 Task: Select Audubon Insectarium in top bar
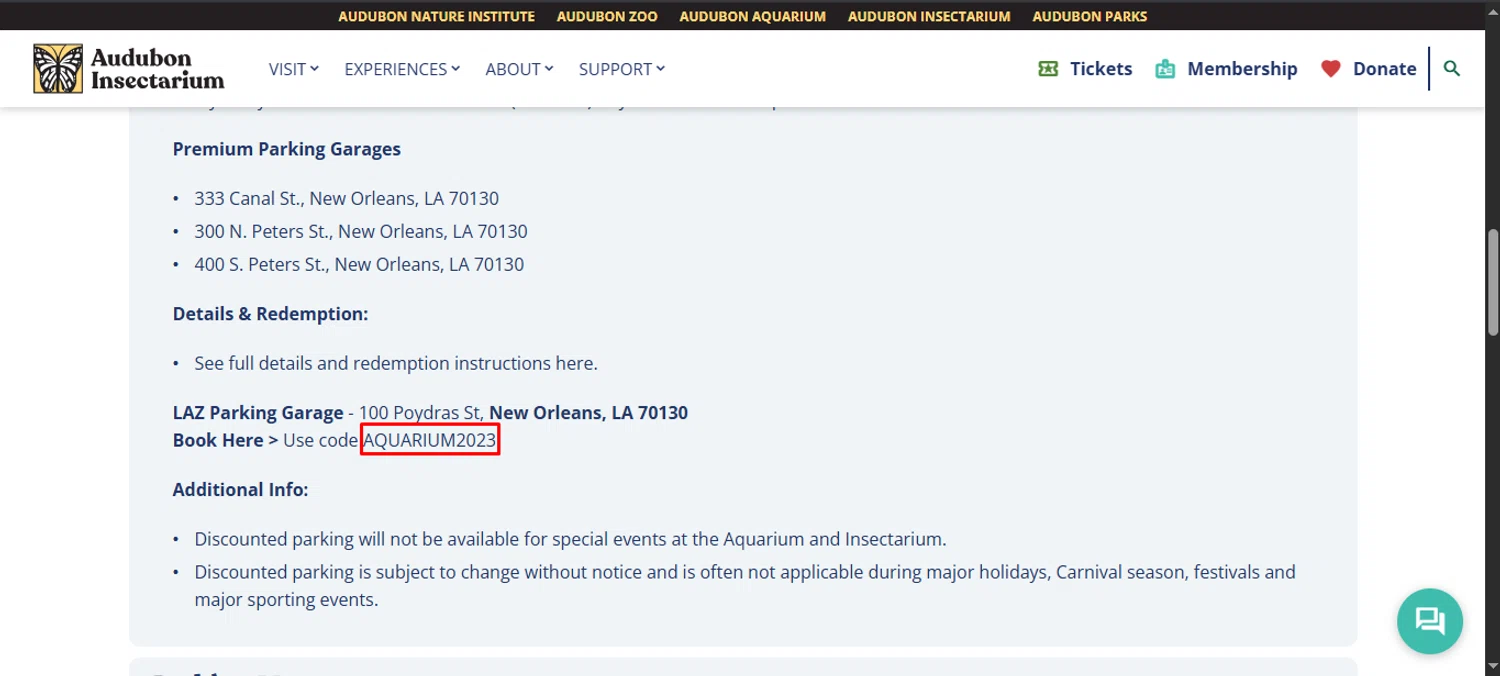pos(929,16)
